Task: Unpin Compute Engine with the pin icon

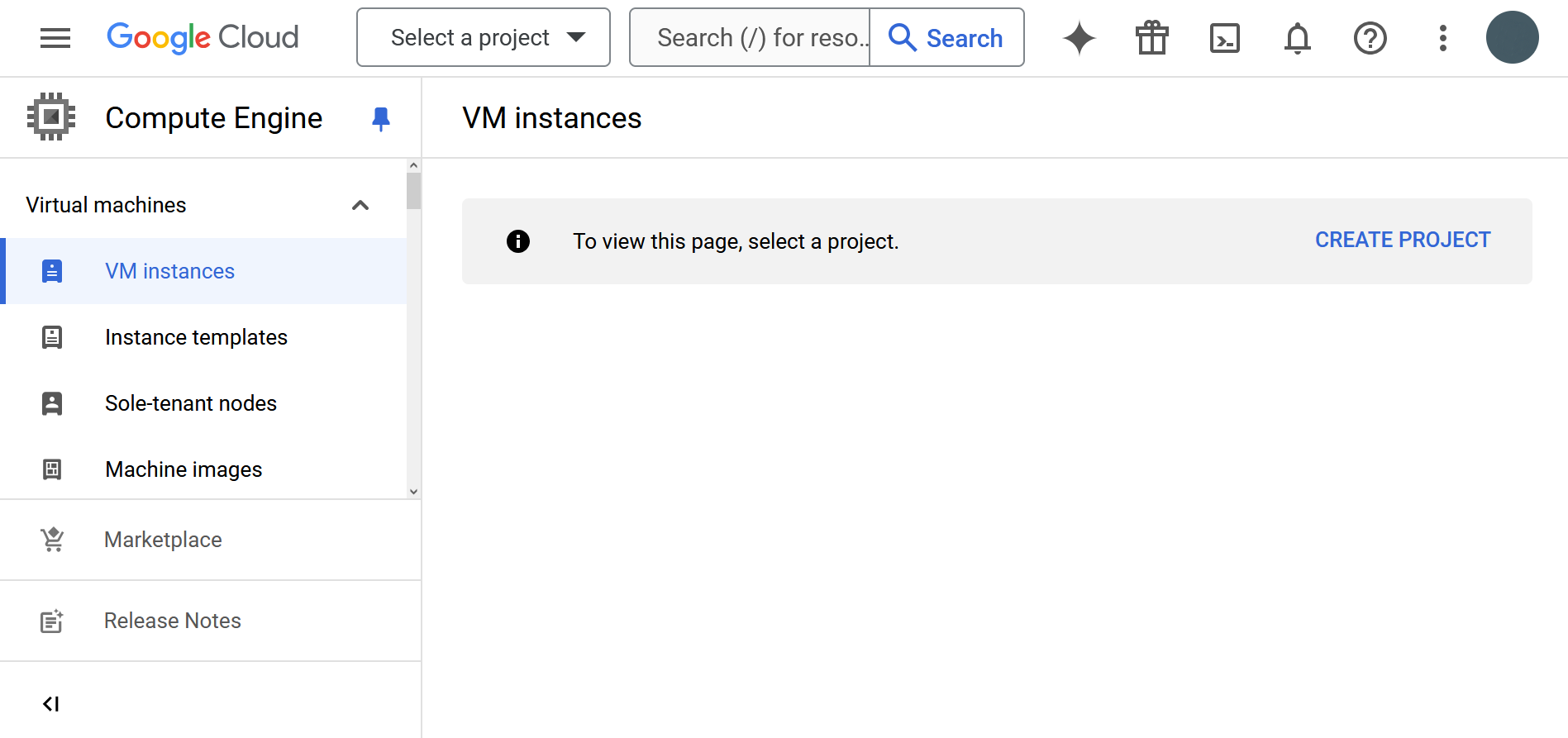Action: coord(381,119)
